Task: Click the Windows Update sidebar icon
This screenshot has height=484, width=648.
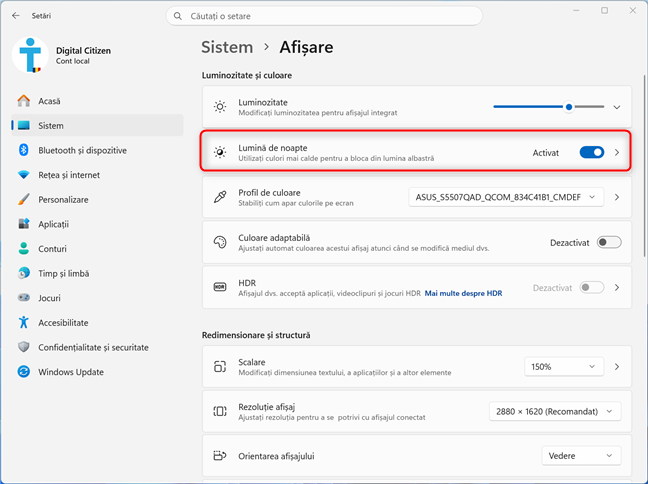Action: 24,372
